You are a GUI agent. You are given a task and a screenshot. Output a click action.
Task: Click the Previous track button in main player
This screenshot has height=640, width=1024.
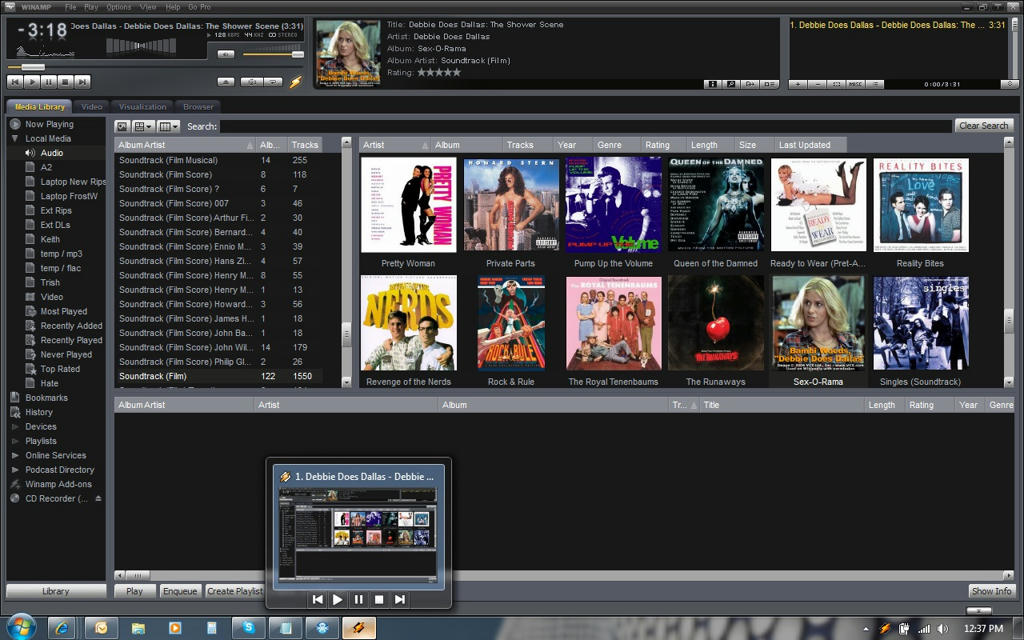[x=14, y=82]
